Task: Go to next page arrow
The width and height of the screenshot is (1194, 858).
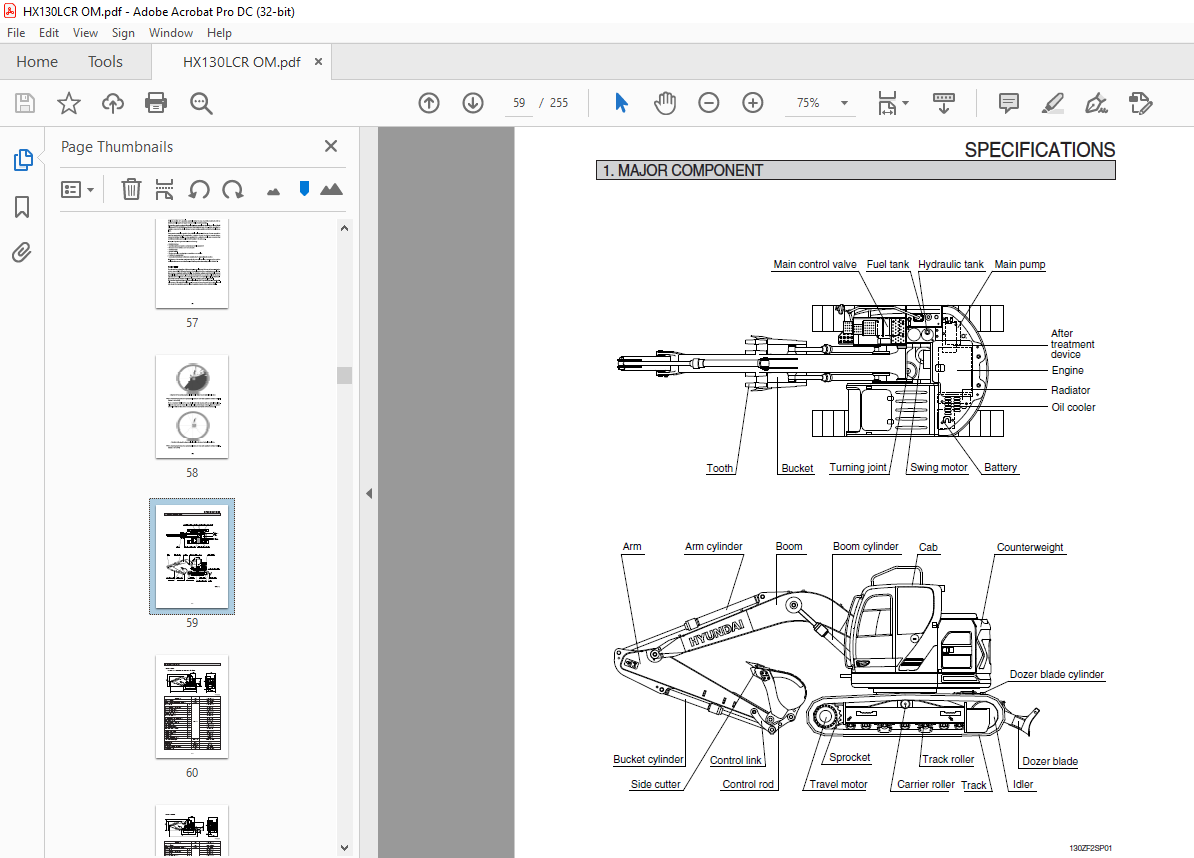Action: point(473,103)
